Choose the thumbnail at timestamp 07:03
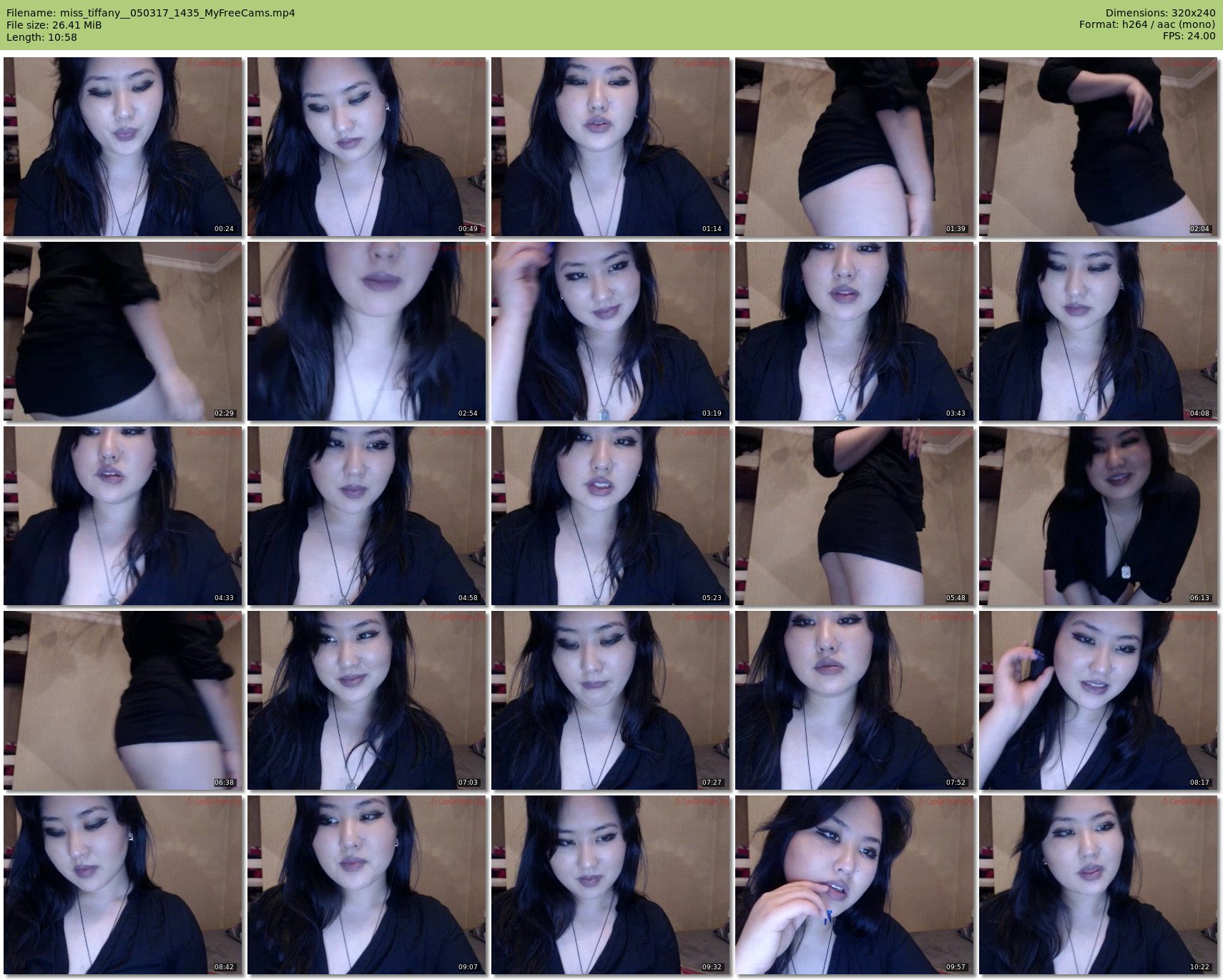Image resolution: width=1223 pixels, height=980 pixels. click(x=367, y=700)
